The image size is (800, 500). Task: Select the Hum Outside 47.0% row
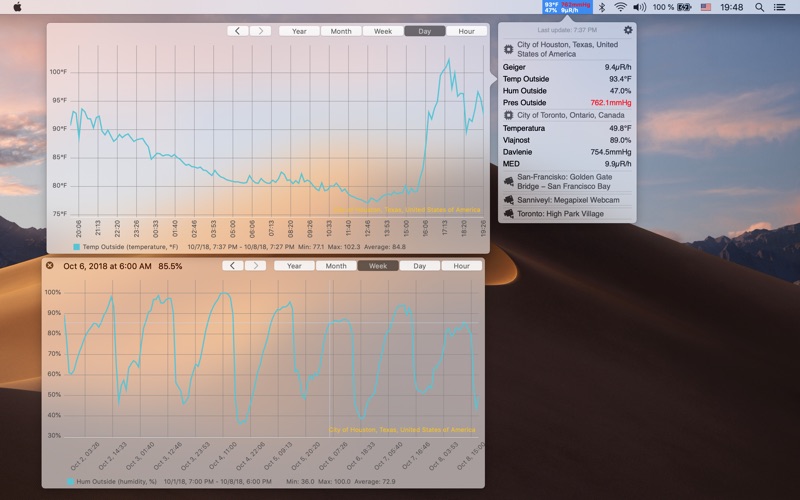[567, 91]
